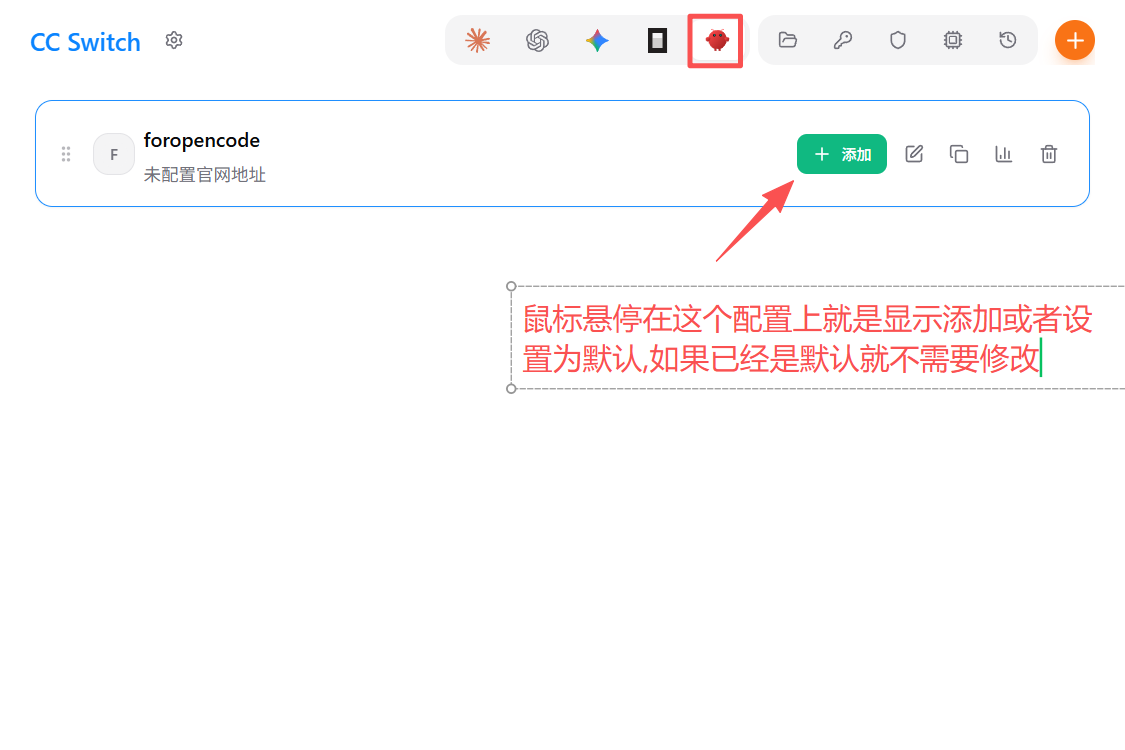Image resolution: width=1125 pixels, height=750 pixels.
Task: Click the drag handle on foropencode card
Action: click(x=66, y=154)
